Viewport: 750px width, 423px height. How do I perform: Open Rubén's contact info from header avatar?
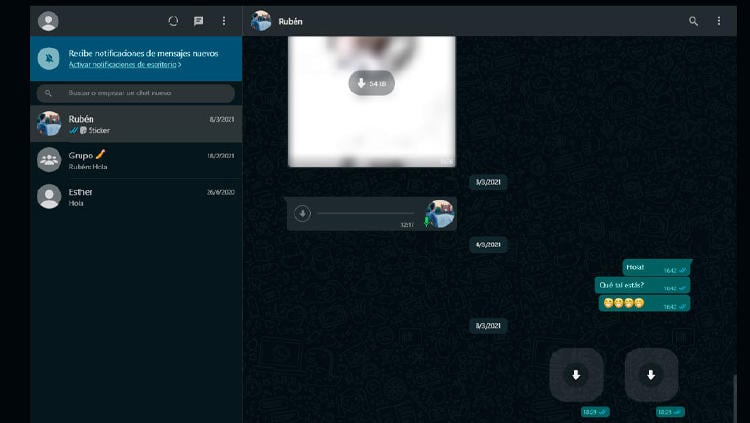(261, 21)
